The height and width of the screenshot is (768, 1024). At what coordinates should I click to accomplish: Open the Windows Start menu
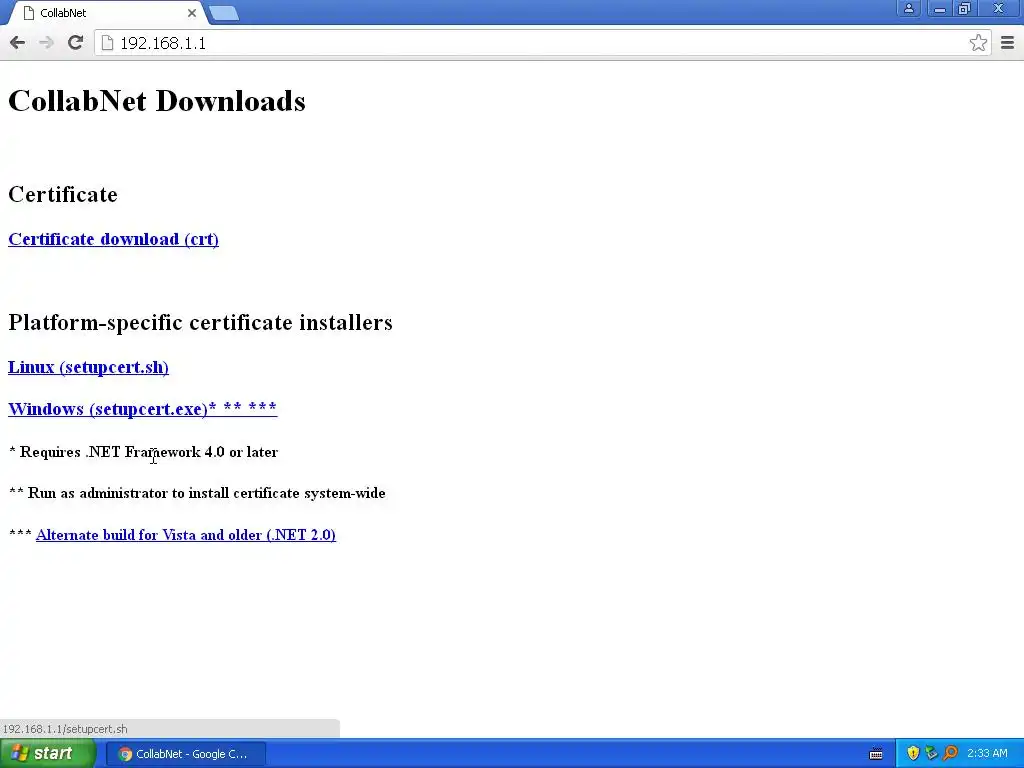pos(46,754)
